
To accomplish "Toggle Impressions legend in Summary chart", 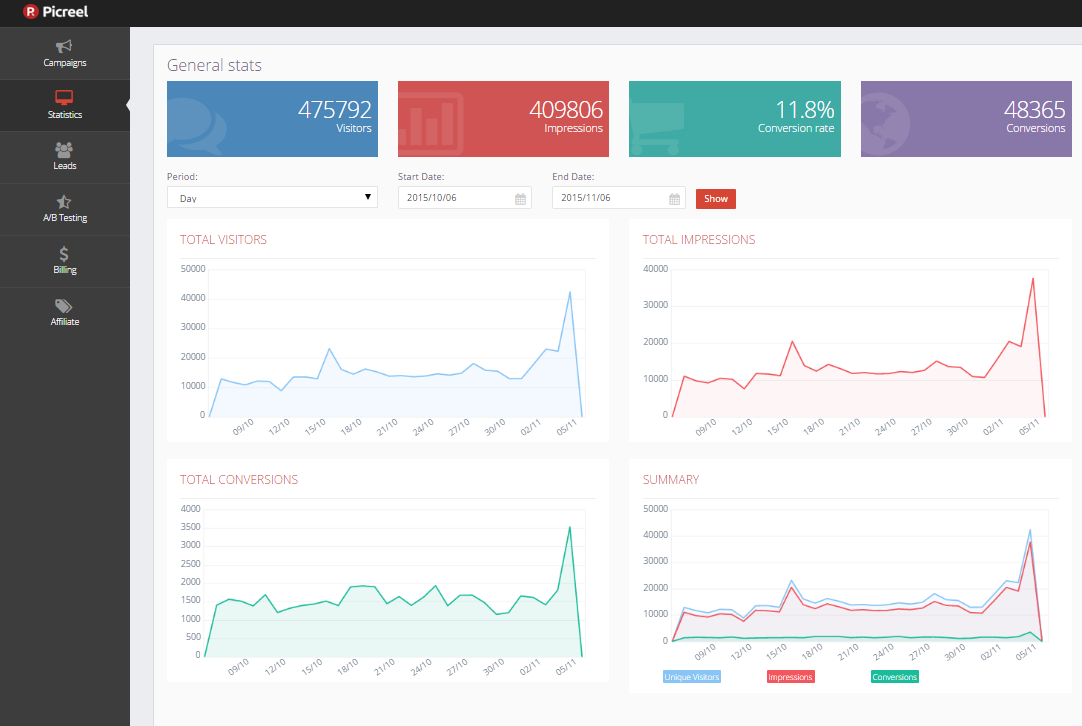I will pos(790,677).
